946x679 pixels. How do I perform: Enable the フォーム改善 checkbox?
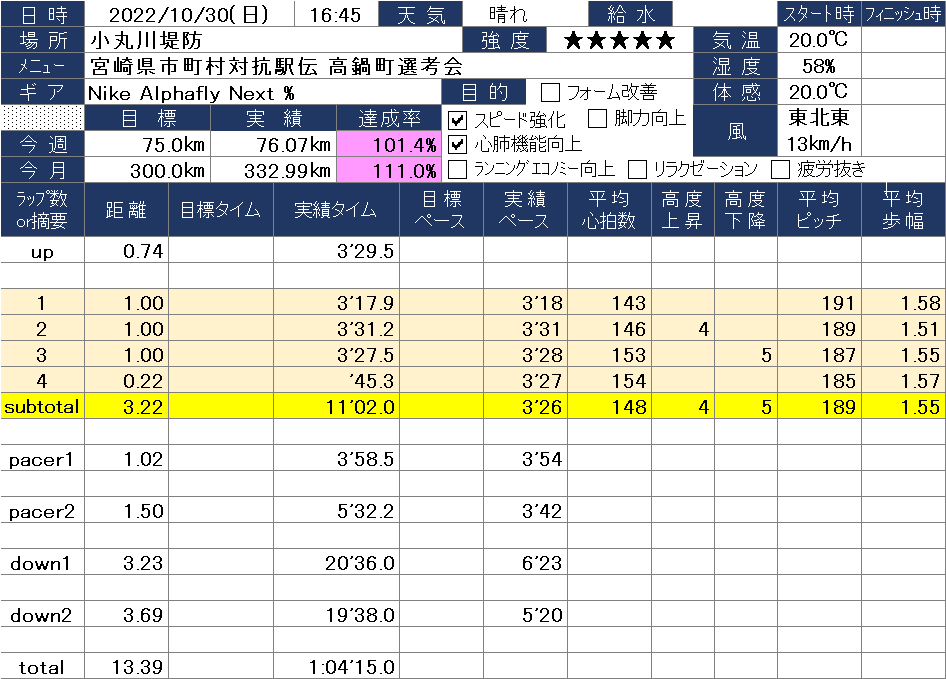click(x=550, y=93)
